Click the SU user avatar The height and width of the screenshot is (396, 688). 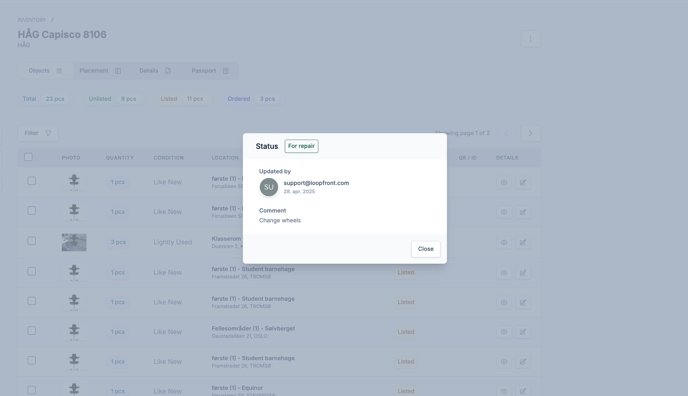click(x=269, y=187)
